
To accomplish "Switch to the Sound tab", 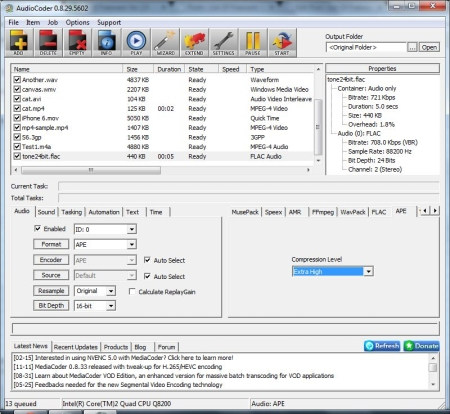I will pyautogui.click(x=46, y=212).
